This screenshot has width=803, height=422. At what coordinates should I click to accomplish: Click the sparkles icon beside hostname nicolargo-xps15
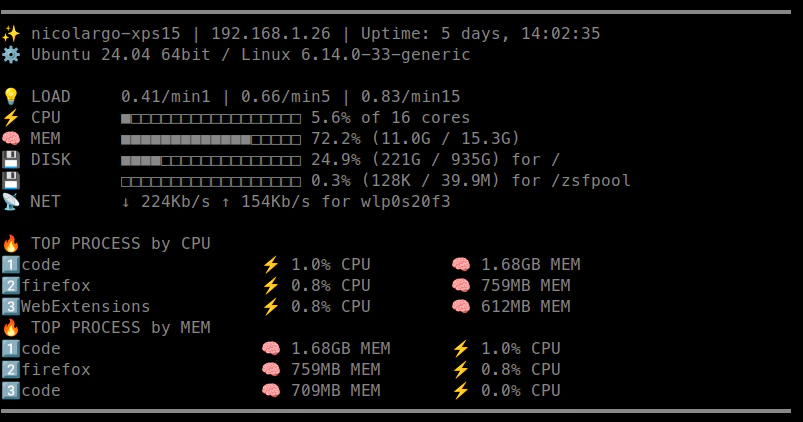coord(11,34)
